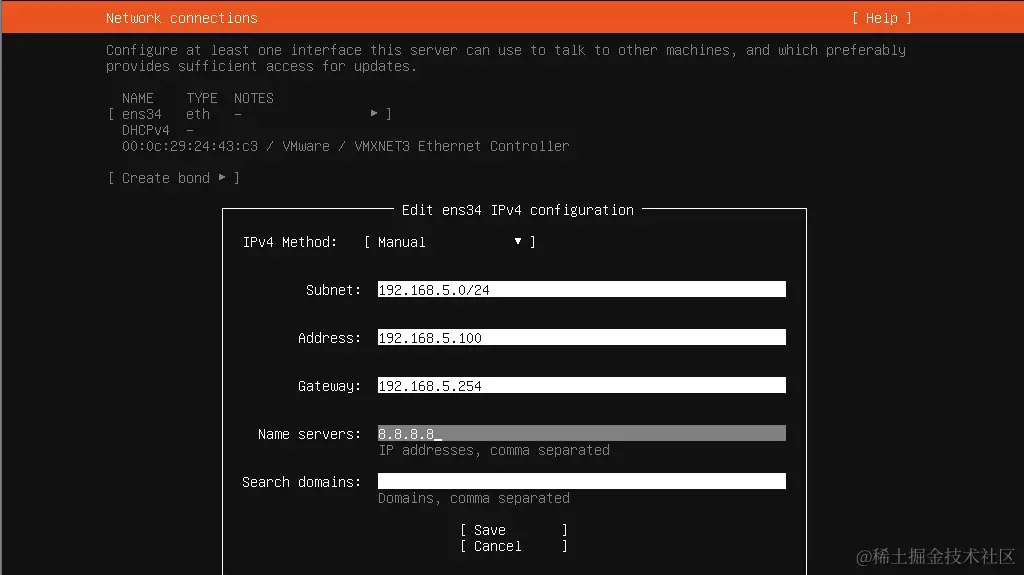Image resolution: width=1024 pixels, height=575 pixels.
Task: Click the 'IP addresses, comma separated' hint
Action: click(494, 450)
